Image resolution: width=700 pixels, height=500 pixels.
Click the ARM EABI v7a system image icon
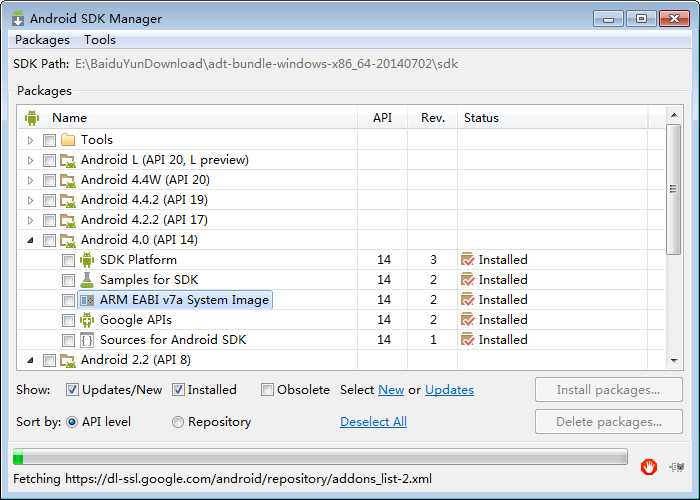(x=87, y=300)
